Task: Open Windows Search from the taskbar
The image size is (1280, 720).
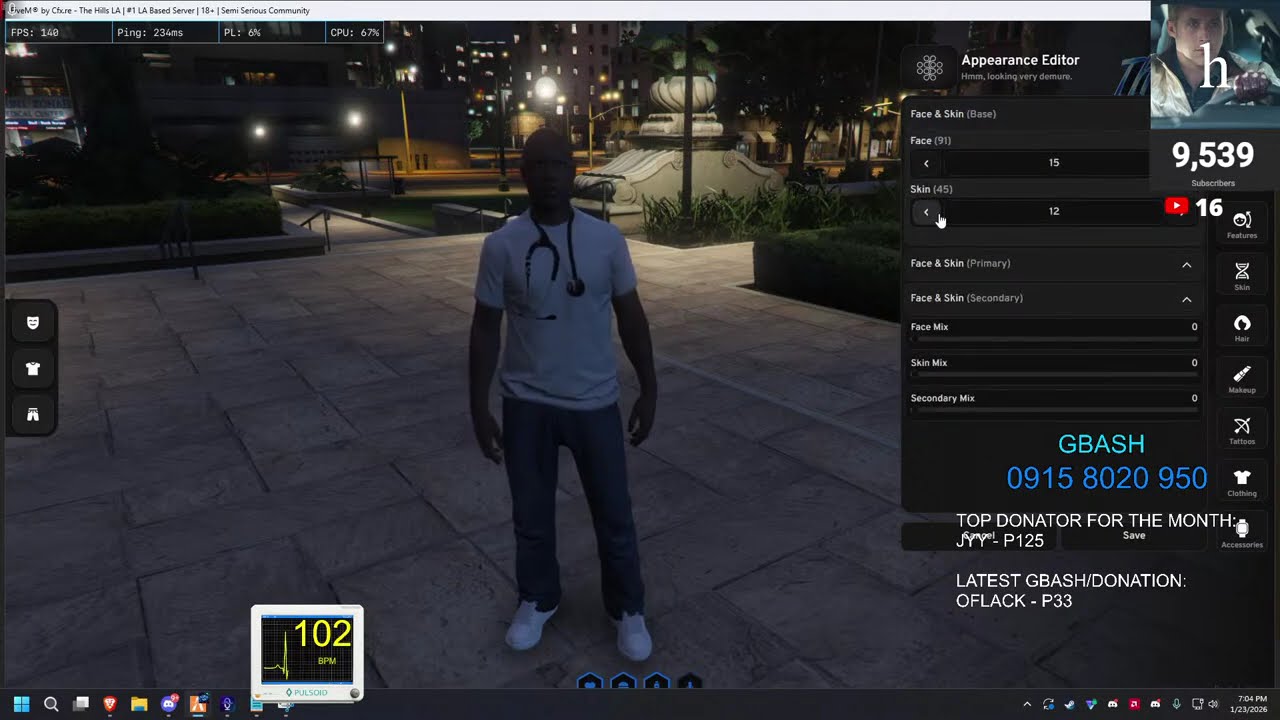Action: pos(51,704)
